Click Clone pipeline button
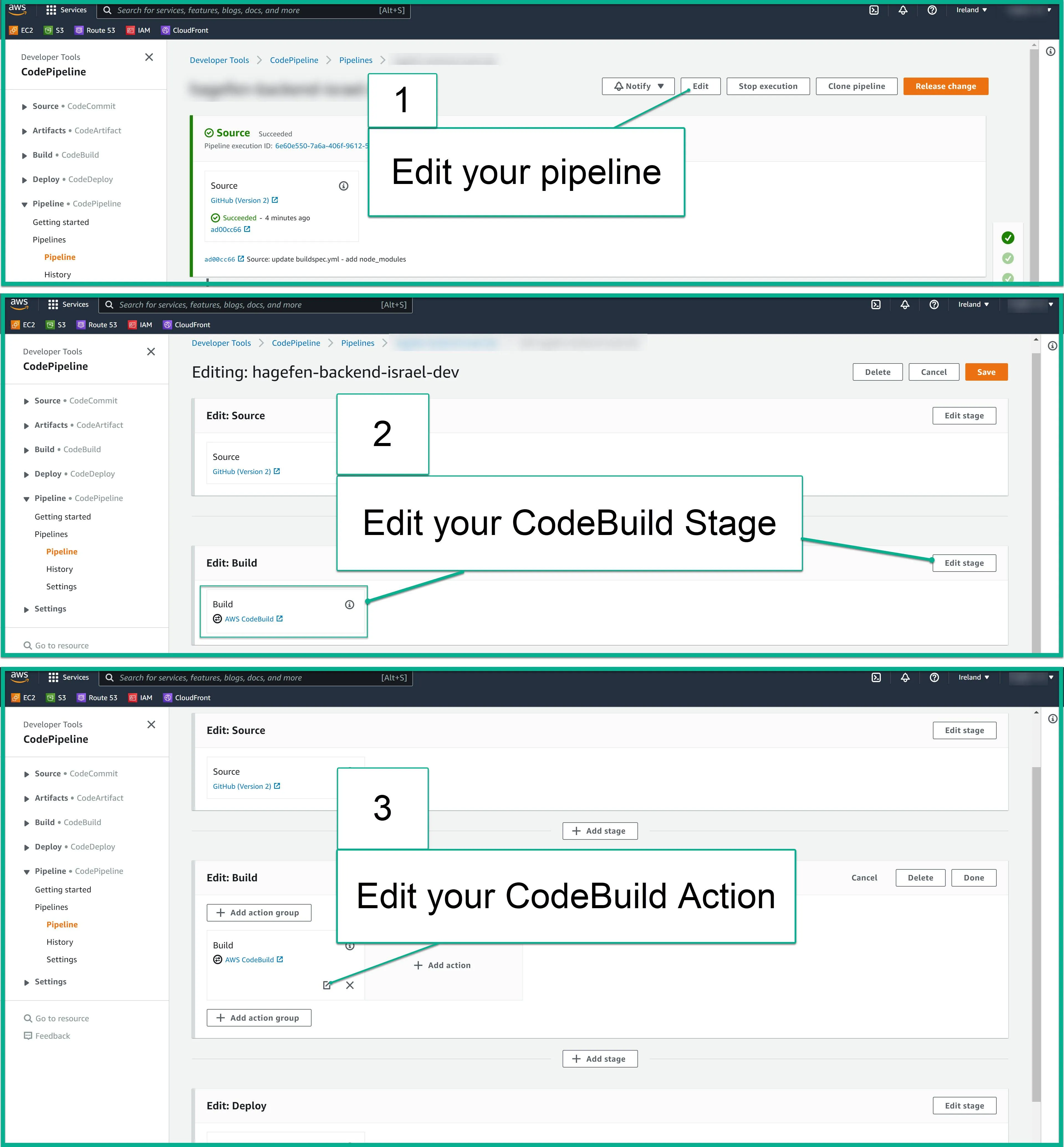This screenshot has height=1147, width=1064. [x=856, y=86]
